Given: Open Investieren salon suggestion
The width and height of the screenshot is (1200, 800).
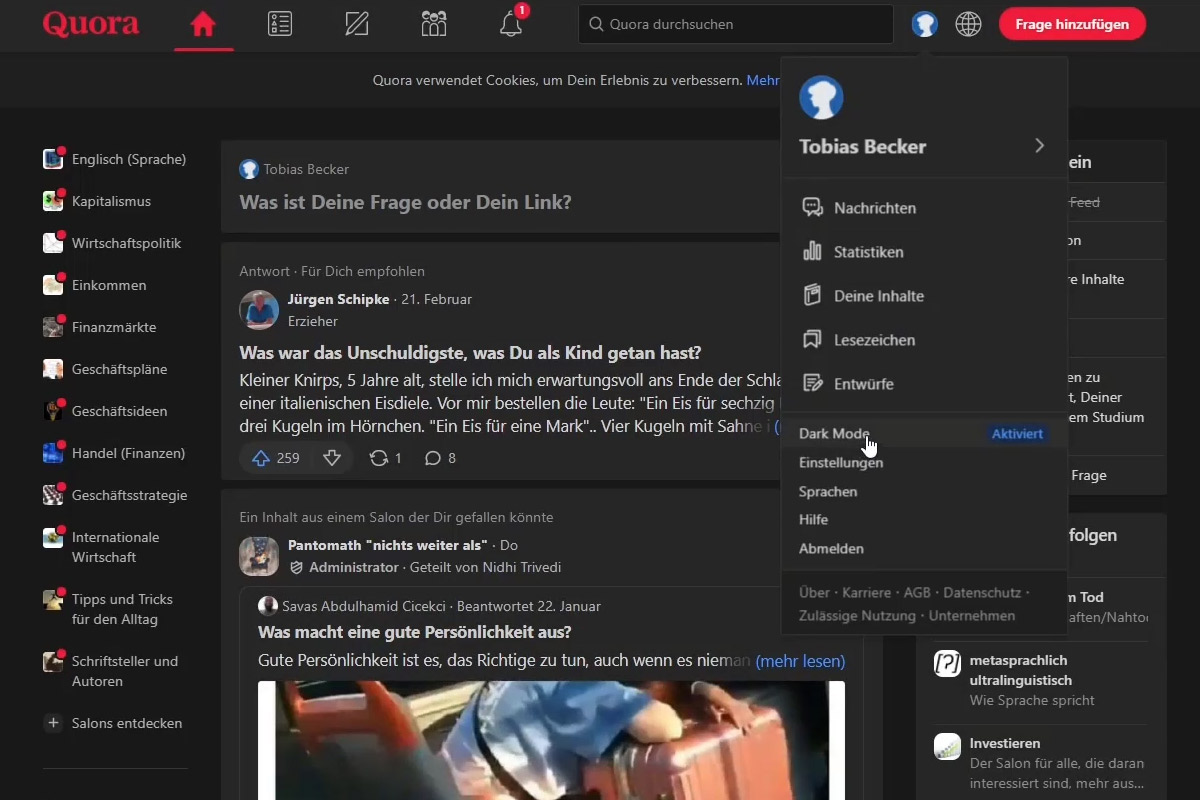Looking at the screenshot, I should click(1005, 743).
